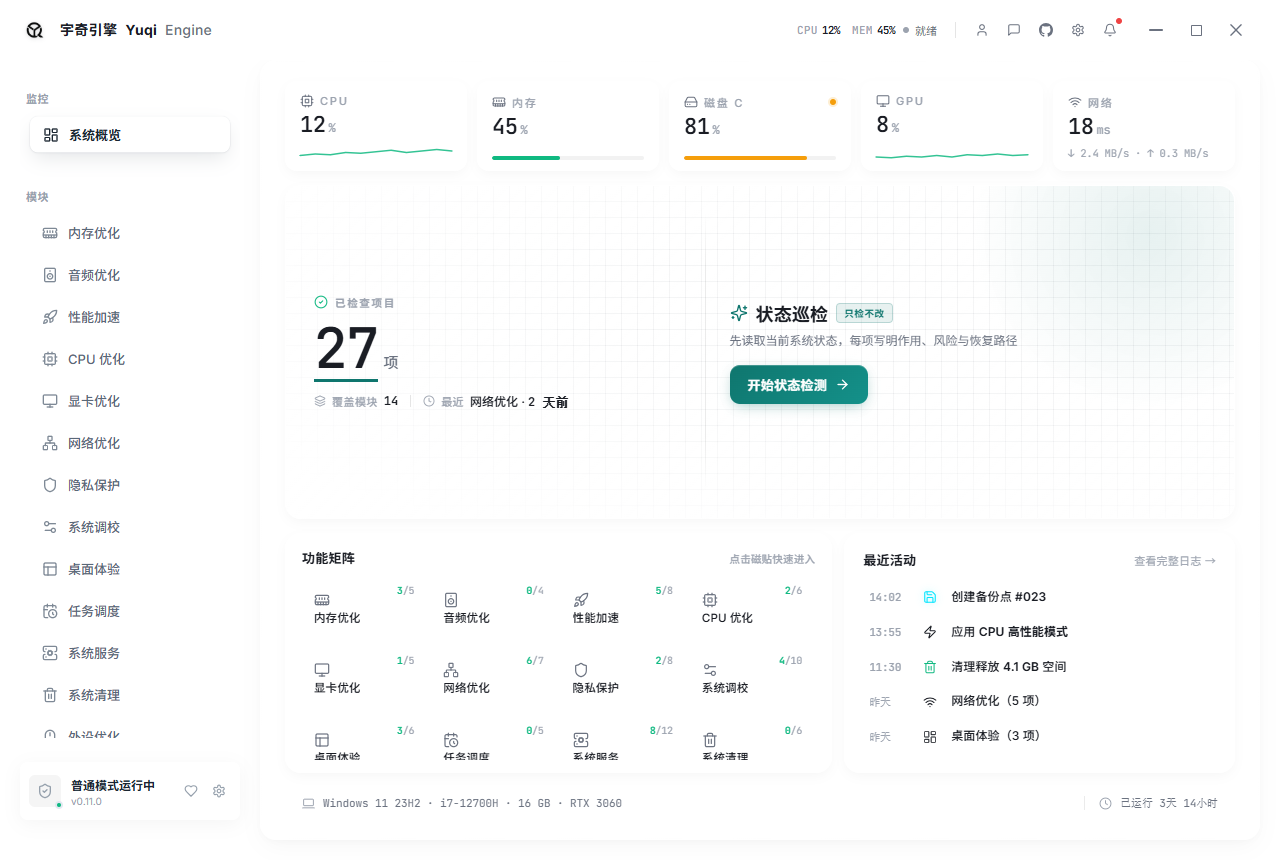Click the CPU usage card
Image resolution: width=1280 pixels, height=860 pixels.
tap(376, 128)
